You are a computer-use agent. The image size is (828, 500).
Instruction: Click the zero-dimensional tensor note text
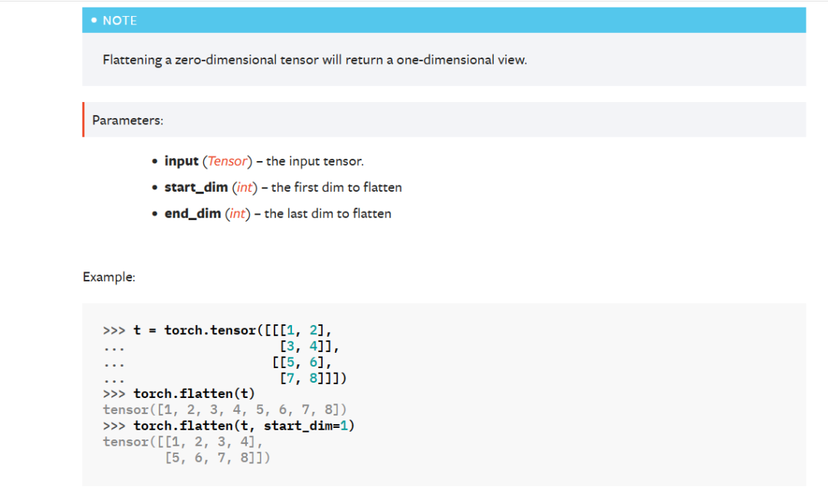click(314, 60)
